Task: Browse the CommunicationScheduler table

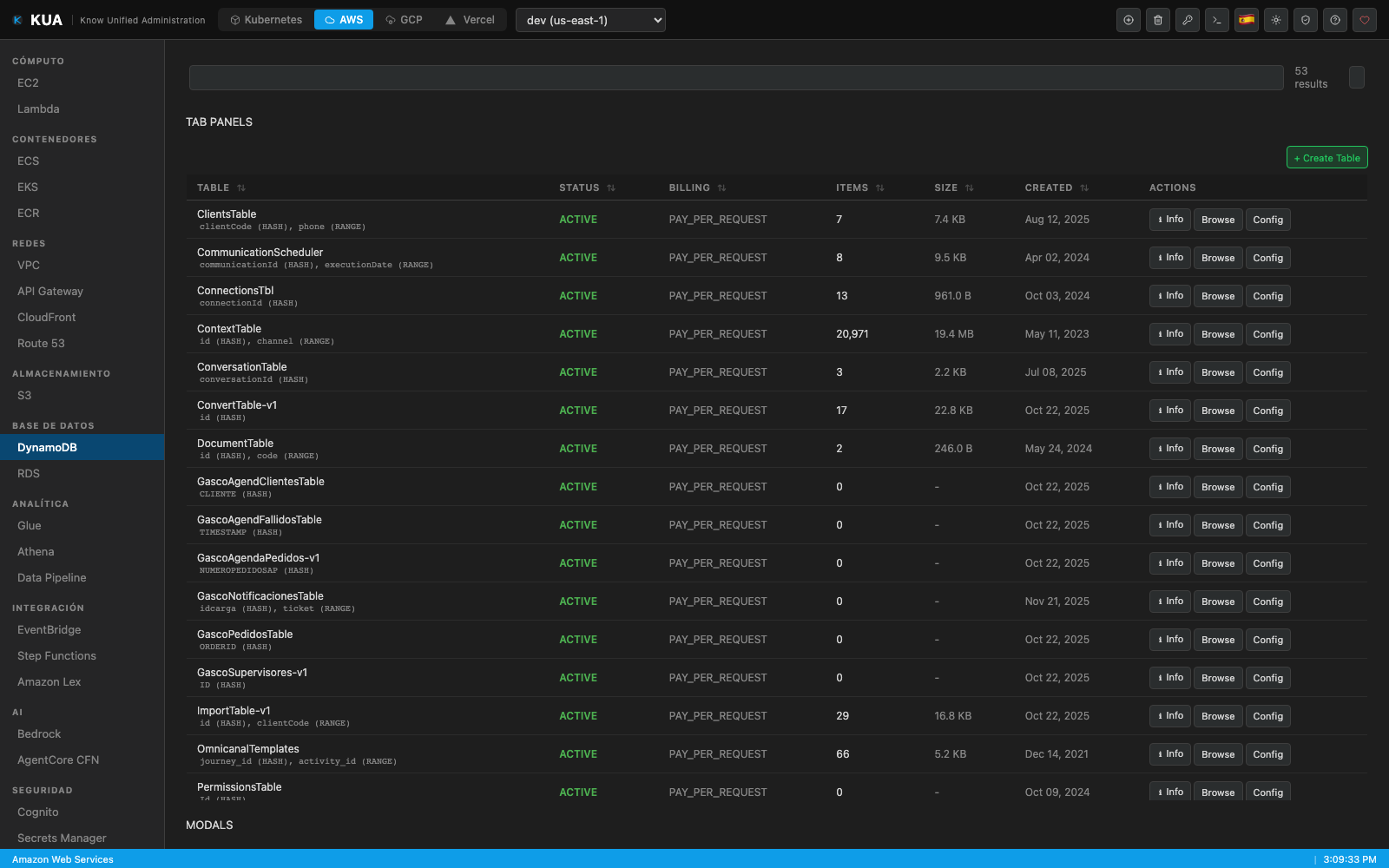Action: coord(1218,258)
